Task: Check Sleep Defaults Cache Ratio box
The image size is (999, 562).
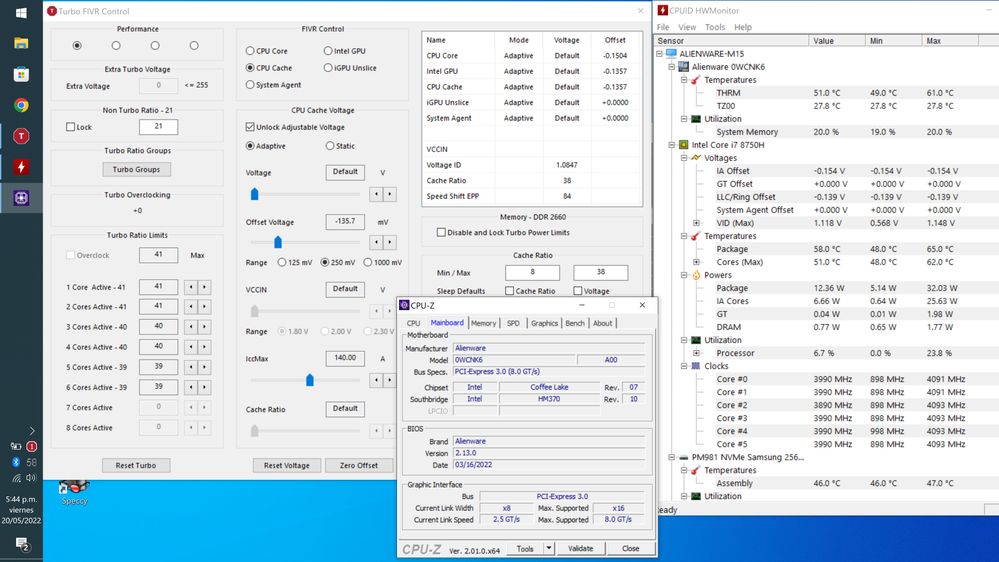Action: click(x=510, y=291)
